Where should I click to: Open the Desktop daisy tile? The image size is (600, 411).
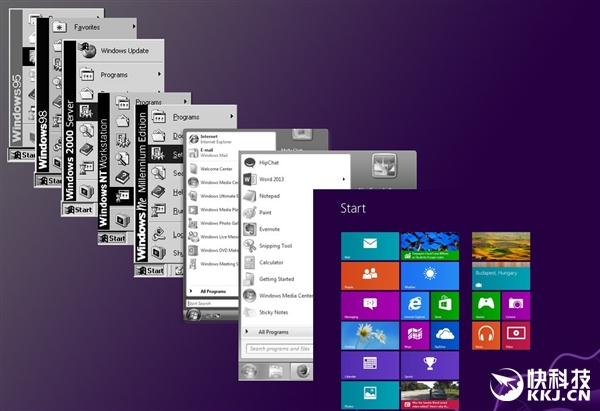(370, 336)
